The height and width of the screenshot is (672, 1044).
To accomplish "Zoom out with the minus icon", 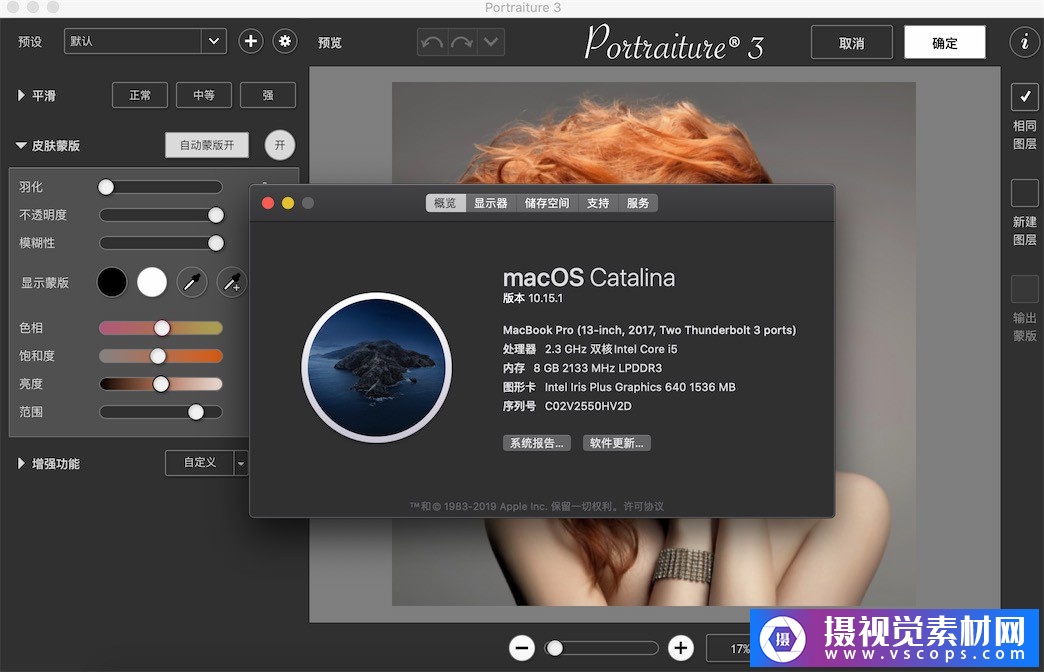I will [x=521, y=648].
